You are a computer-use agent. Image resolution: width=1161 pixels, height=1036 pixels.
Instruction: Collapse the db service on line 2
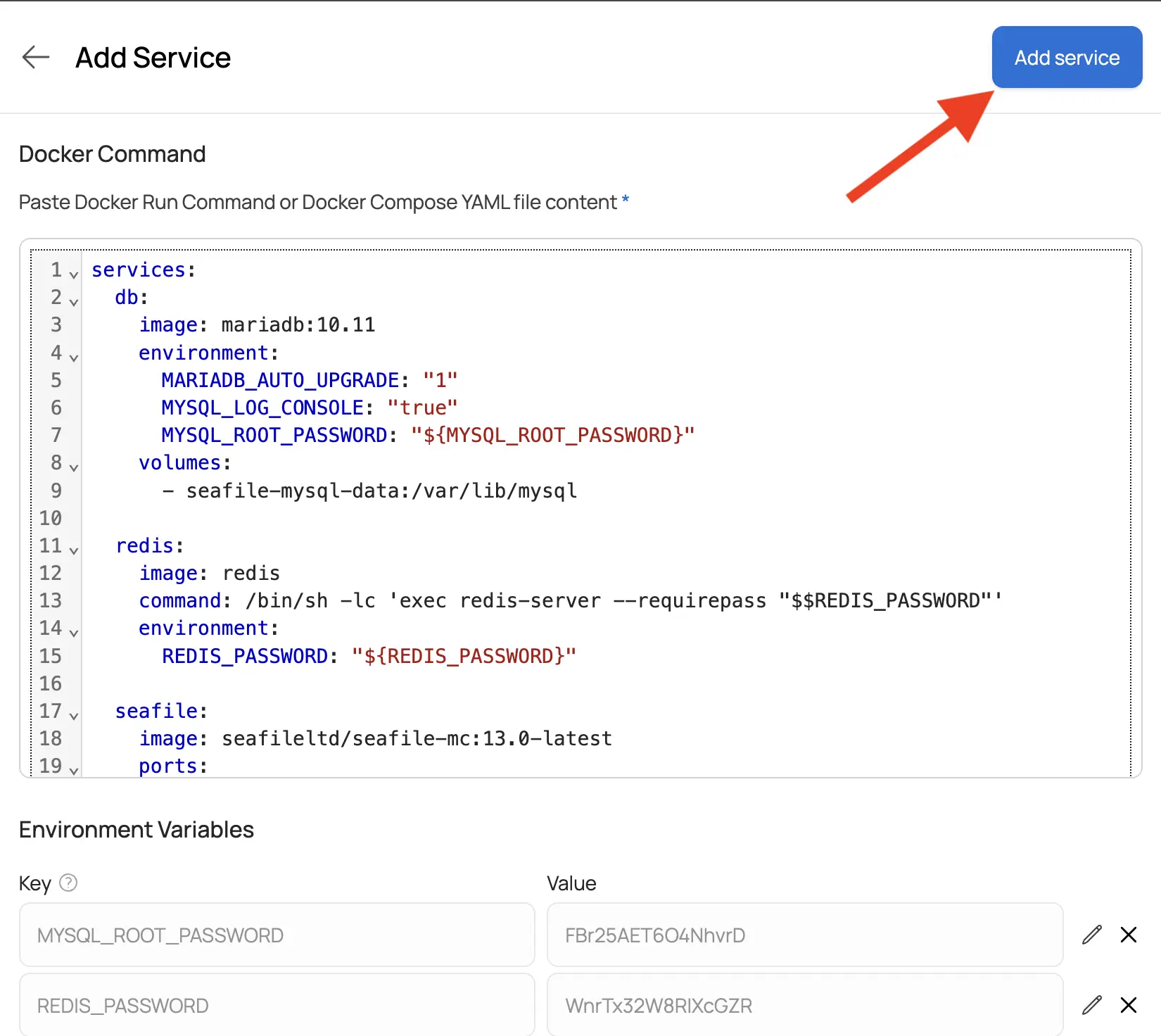point(74,302)
